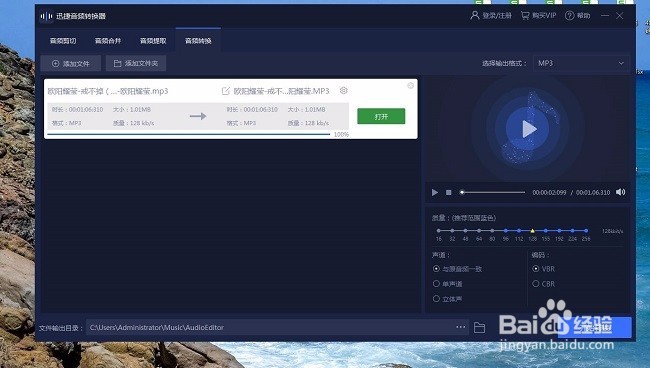Screen dimensions: 650x368
Task: Switch to the 音频转换 tab
Action: (x=198, y=41)
